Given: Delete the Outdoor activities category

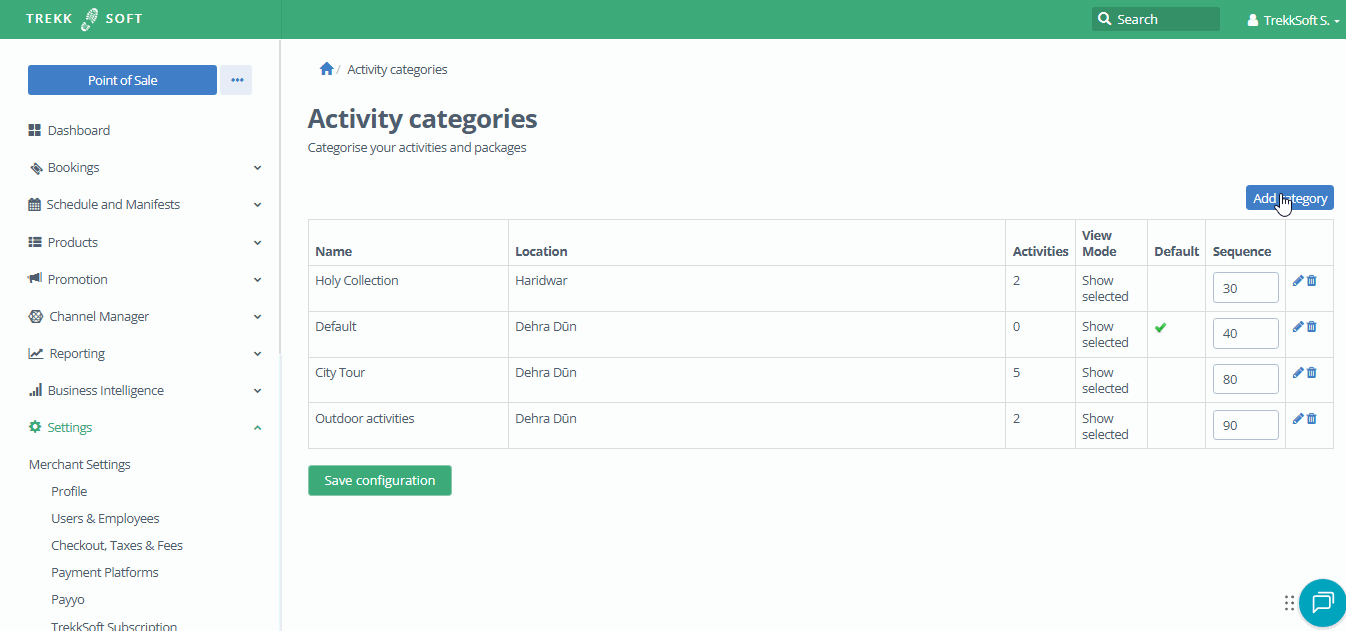Looking at the screenshot, I should (x=1311, y=418).
